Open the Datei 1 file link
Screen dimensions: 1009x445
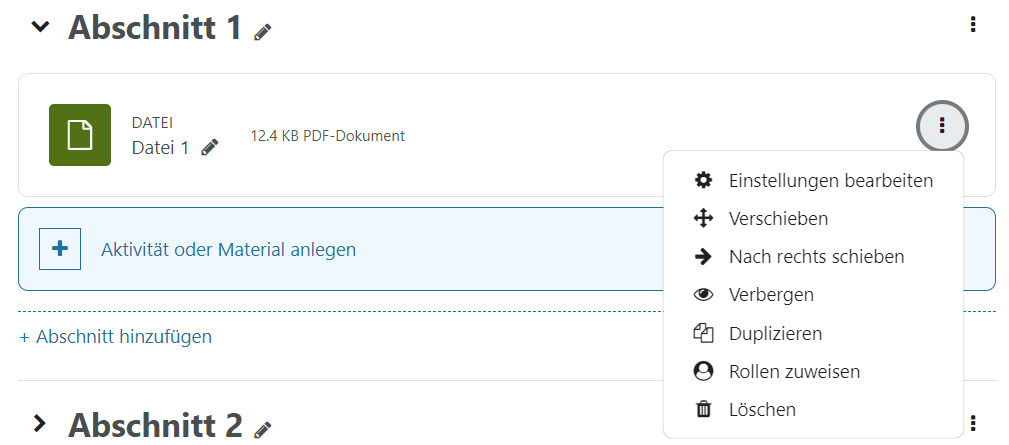[160, 148]
